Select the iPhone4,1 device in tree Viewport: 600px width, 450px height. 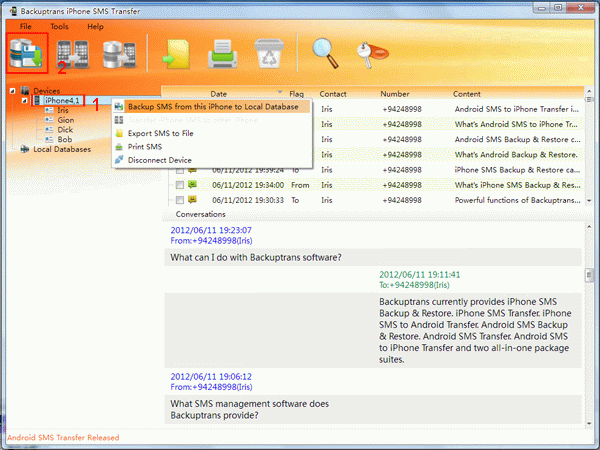pos(62,101)
